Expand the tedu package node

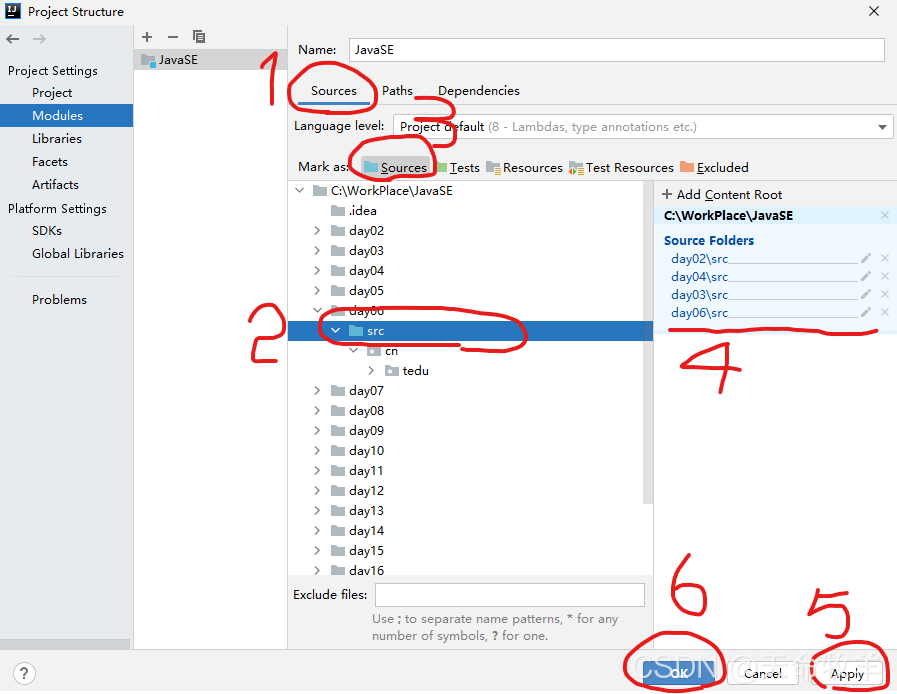tap(371, 371)
